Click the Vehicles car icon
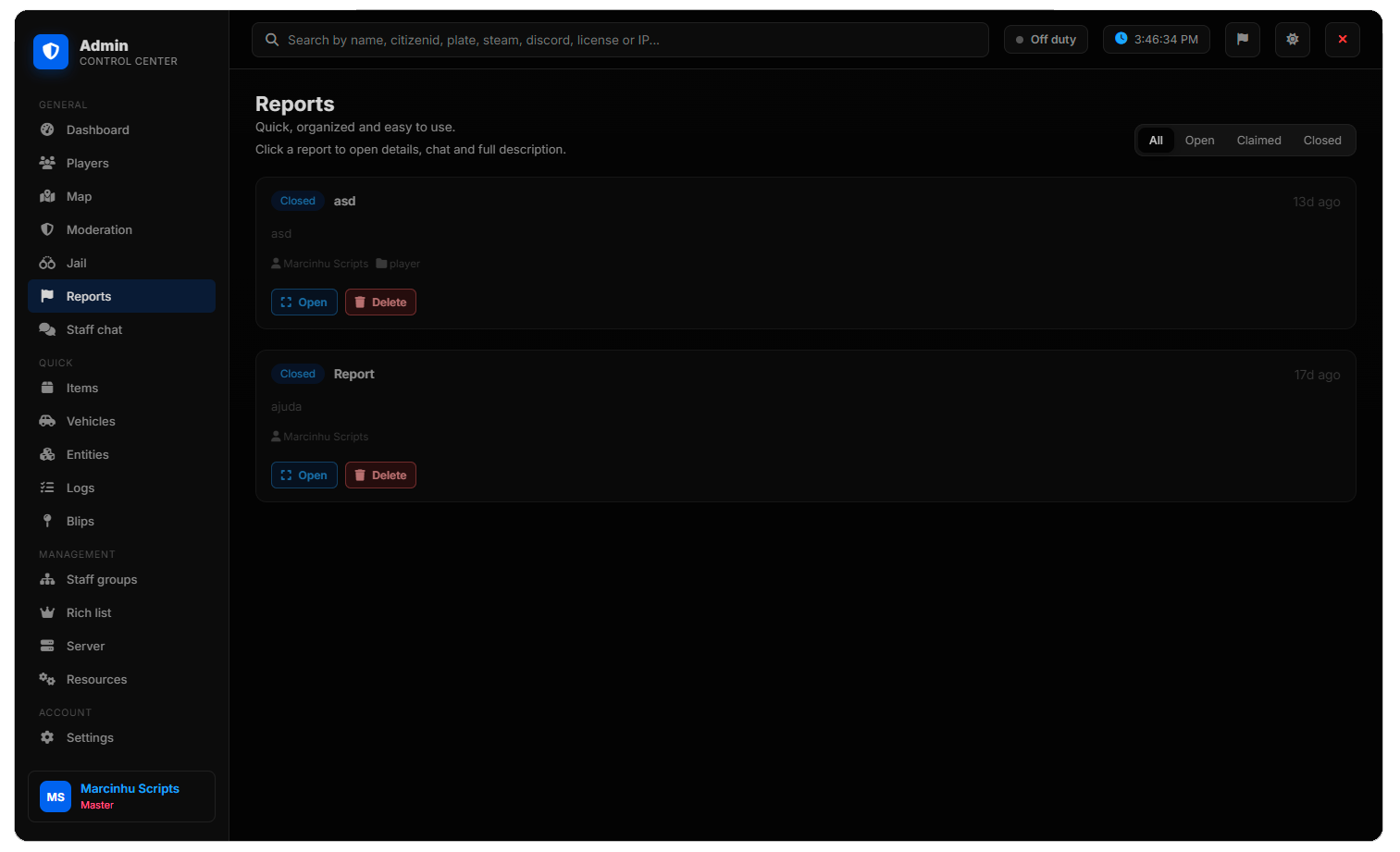 coord(47,421)
